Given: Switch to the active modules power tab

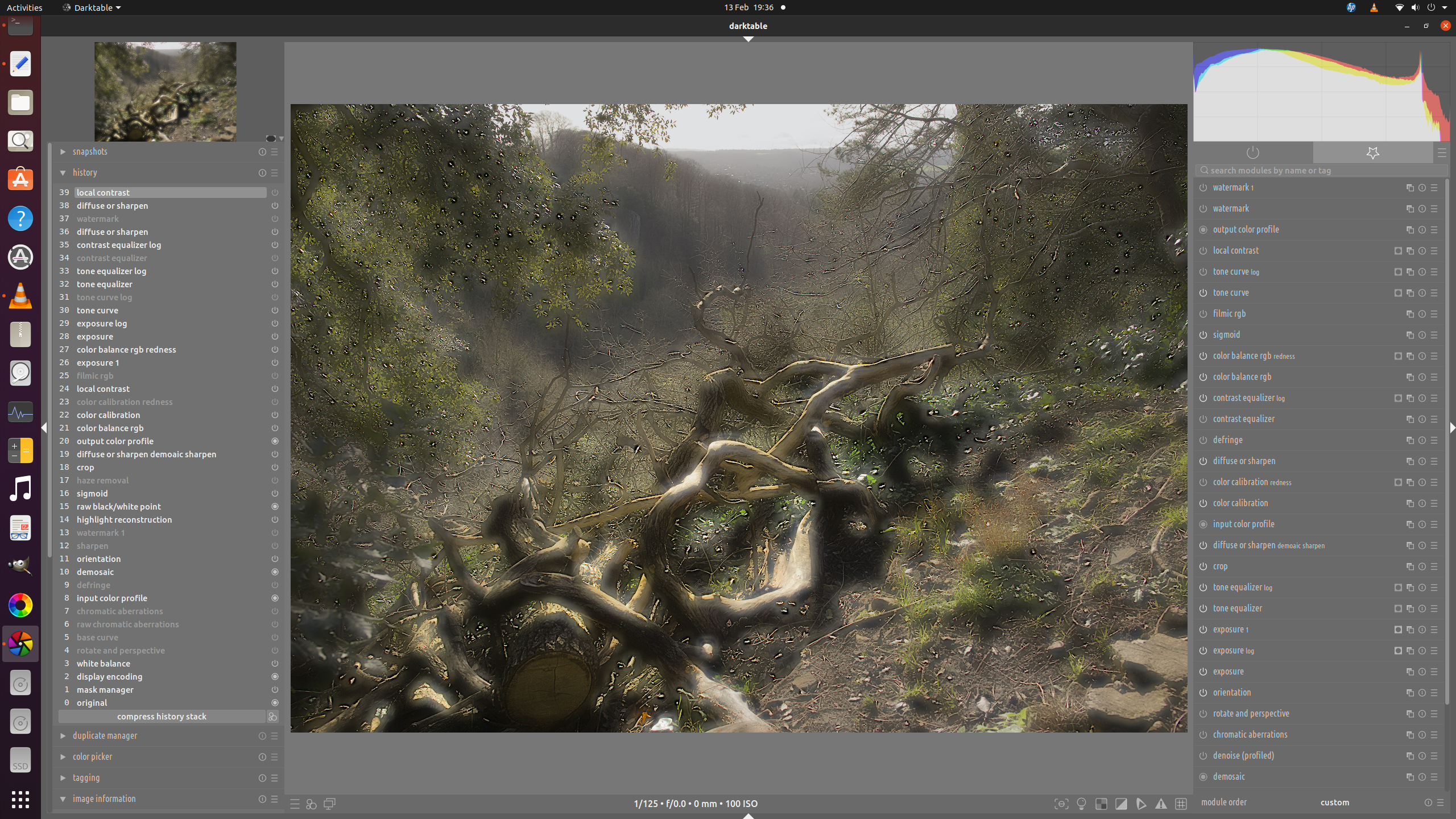Looking at the screenshot, I should coord(1252,152).
